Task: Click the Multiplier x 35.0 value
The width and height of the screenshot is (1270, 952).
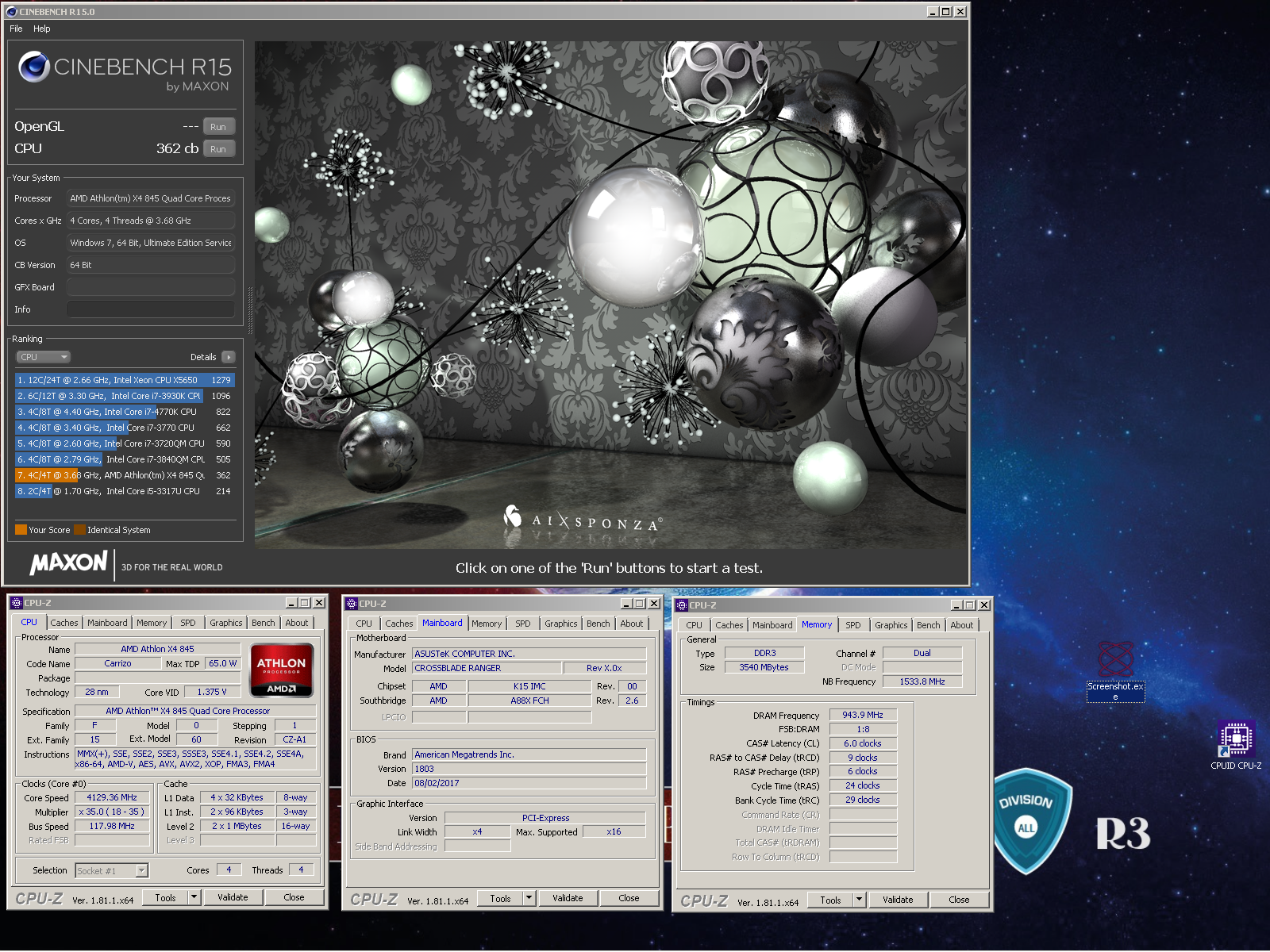Action: pyautogui.click(x=112, y=812)
